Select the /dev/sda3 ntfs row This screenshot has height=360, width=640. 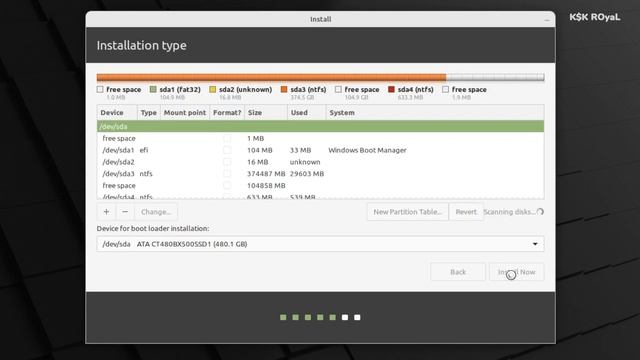320,174
